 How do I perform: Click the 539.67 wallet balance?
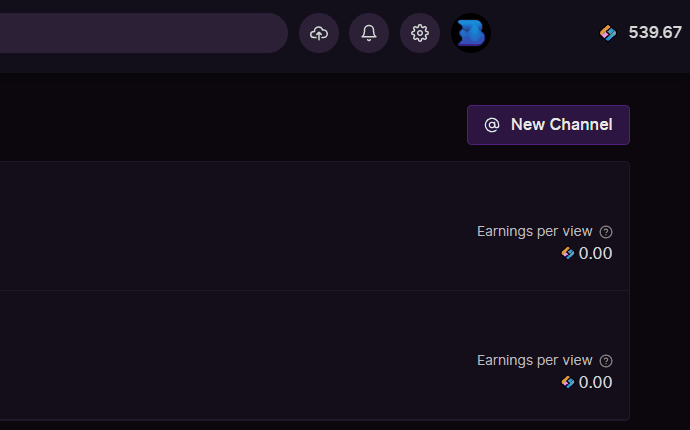pyautogui.click(x=655, y=33)
